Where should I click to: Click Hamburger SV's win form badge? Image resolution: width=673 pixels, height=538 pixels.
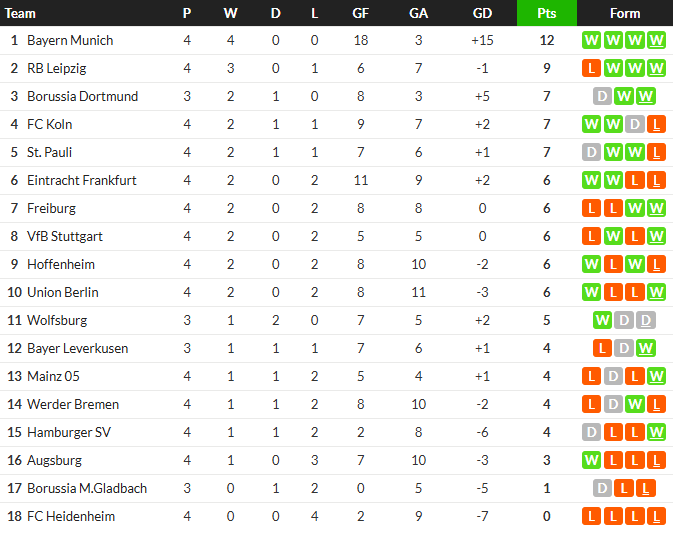click(656, 433)
